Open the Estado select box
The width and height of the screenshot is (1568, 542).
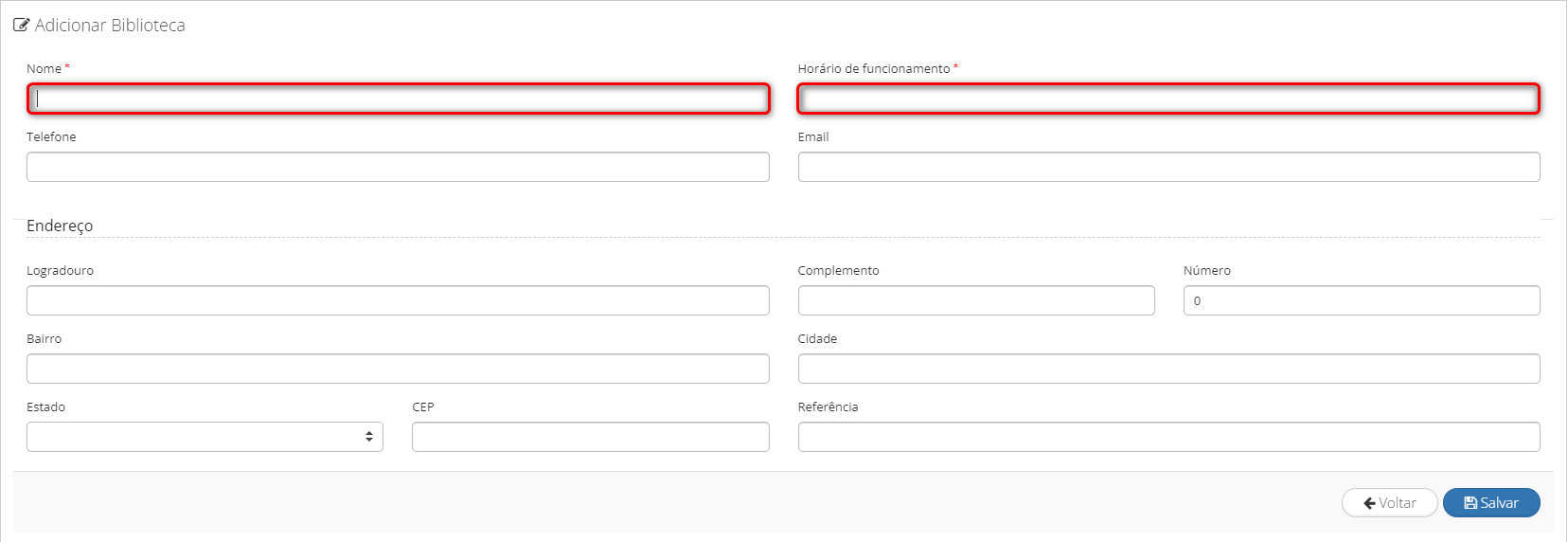click(205, 437)
